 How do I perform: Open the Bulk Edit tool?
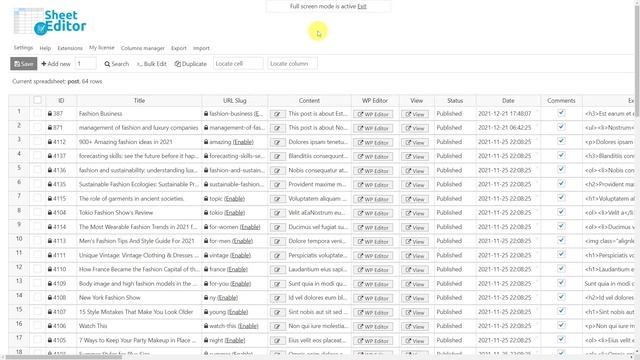pos(151,64)
